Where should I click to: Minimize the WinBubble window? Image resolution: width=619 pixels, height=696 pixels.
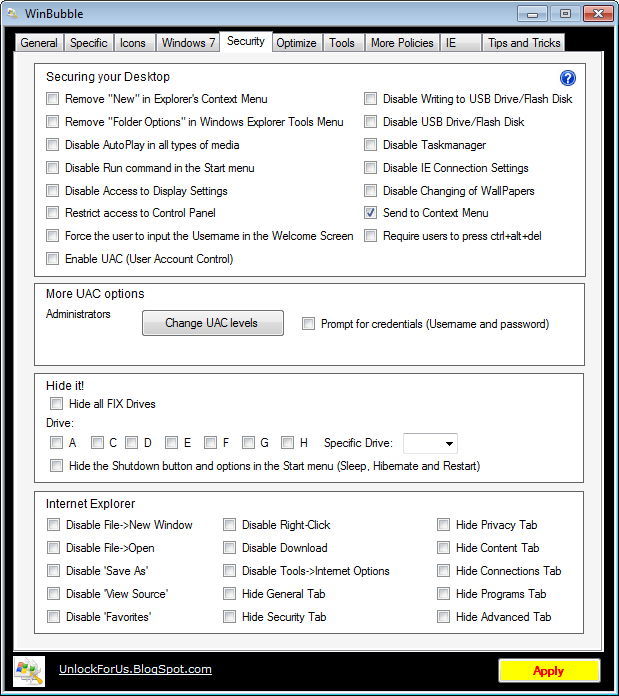[532, 14]
